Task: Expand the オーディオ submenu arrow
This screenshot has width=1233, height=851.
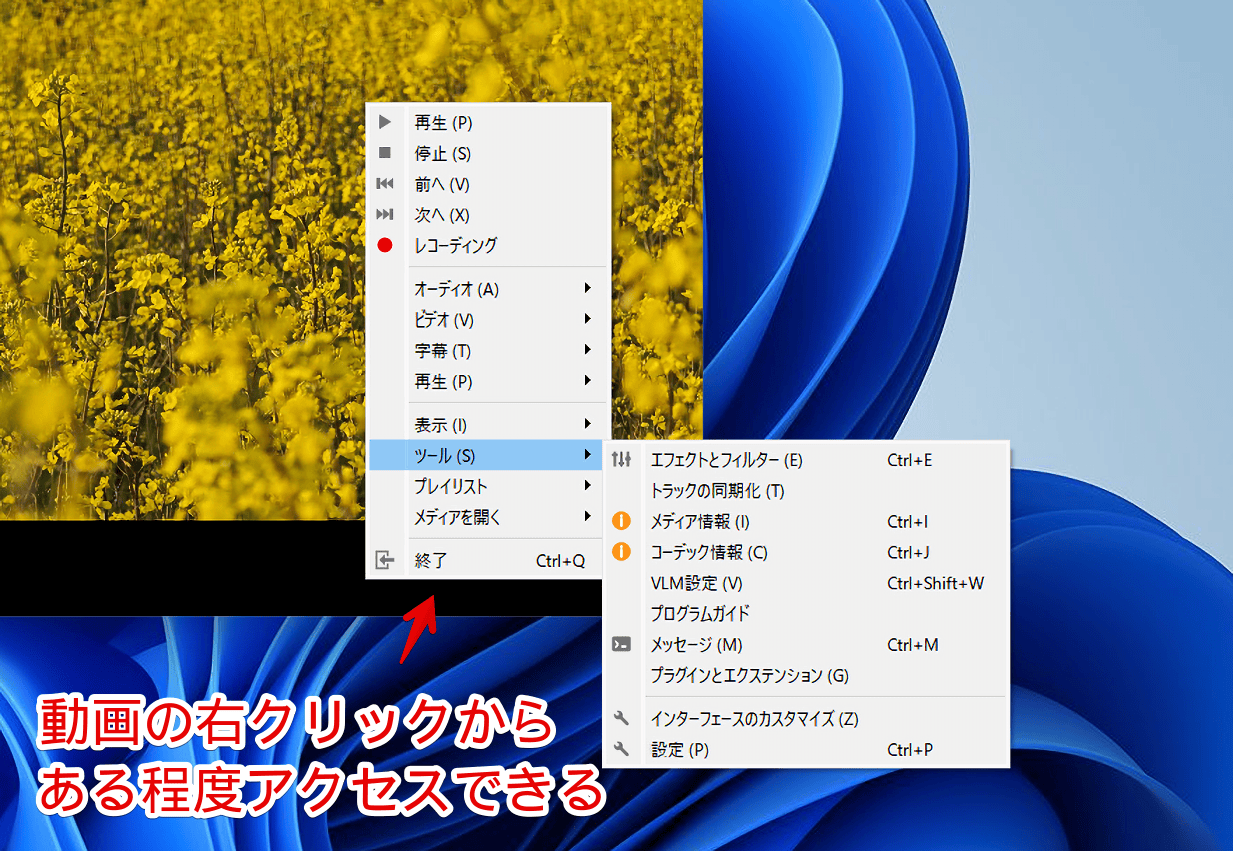Action: (589, 289)
